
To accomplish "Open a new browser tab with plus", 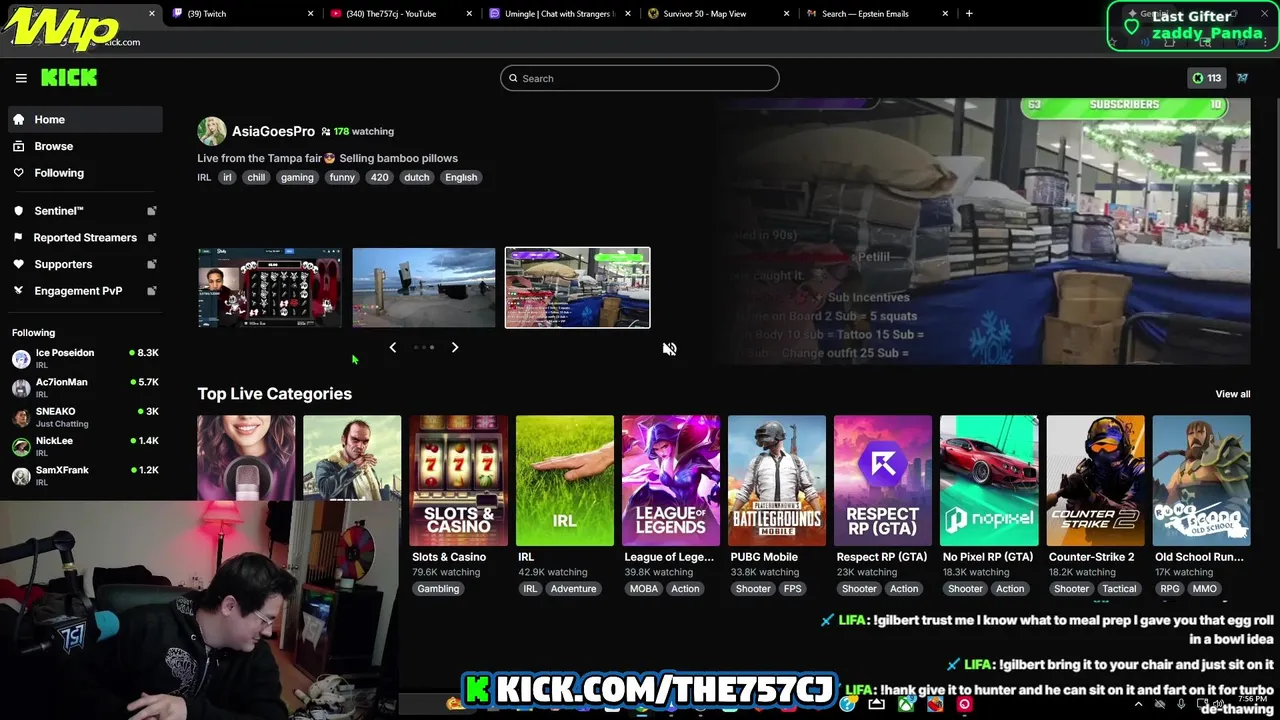I will (969, 14).
